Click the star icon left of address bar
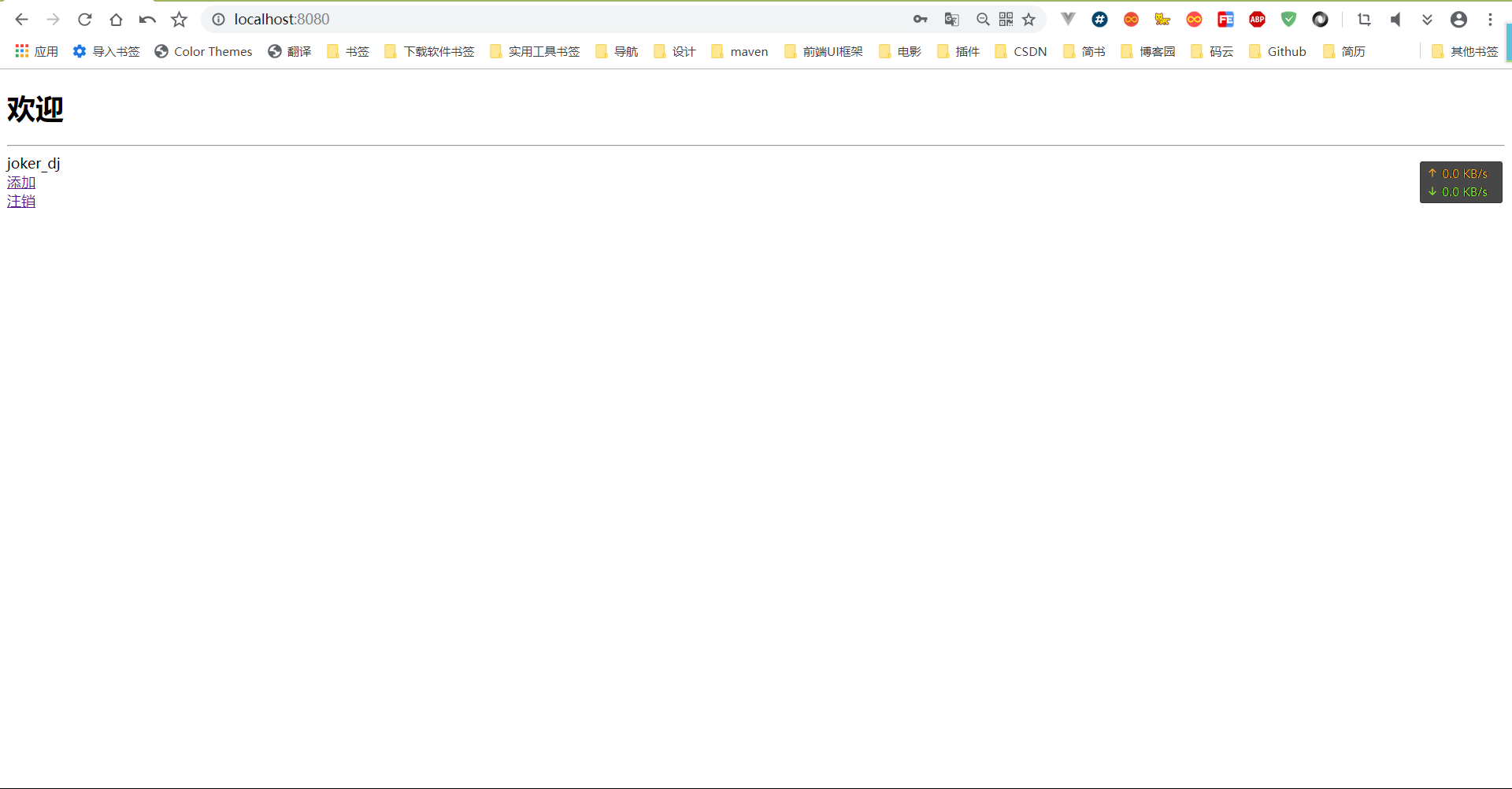The image size is (1512, 789). click(x=180, y=20)
